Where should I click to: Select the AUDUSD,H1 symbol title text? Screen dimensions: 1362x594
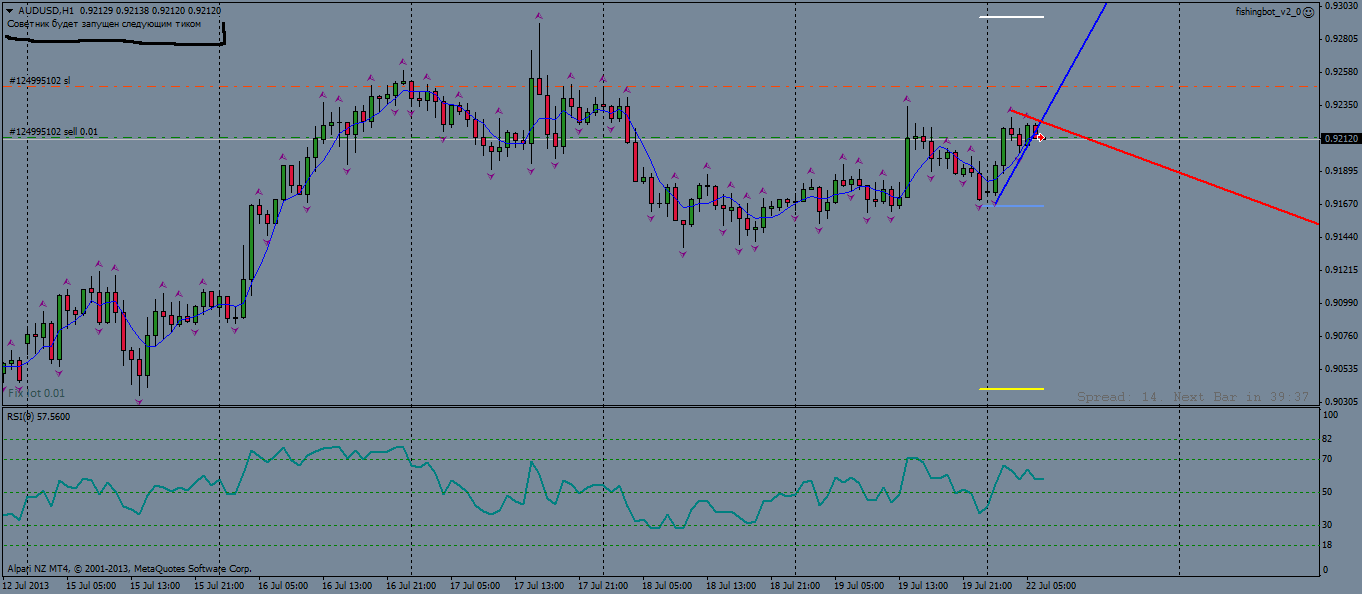tap(46, 11)
